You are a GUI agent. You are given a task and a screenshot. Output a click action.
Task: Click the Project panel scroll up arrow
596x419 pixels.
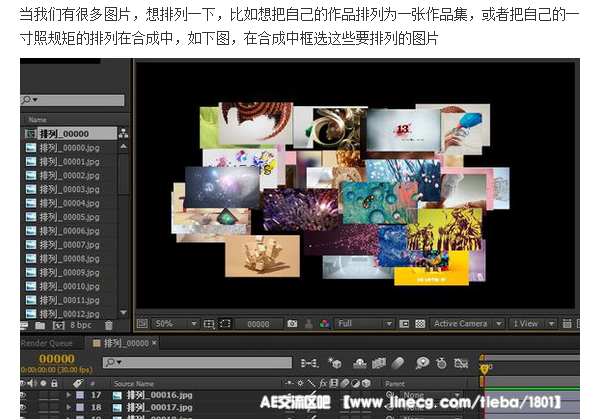coord(124,146)
